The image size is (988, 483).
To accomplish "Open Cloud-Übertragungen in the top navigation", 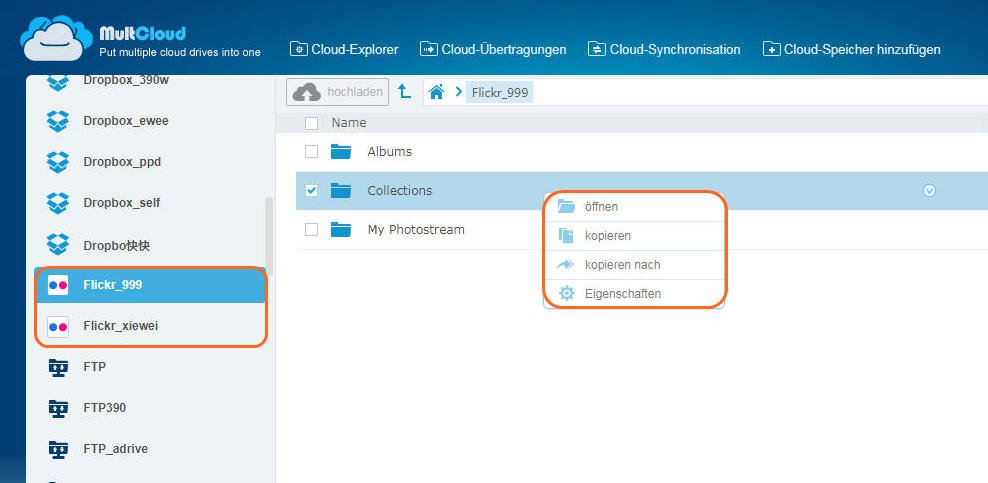I will pos(493,49).
